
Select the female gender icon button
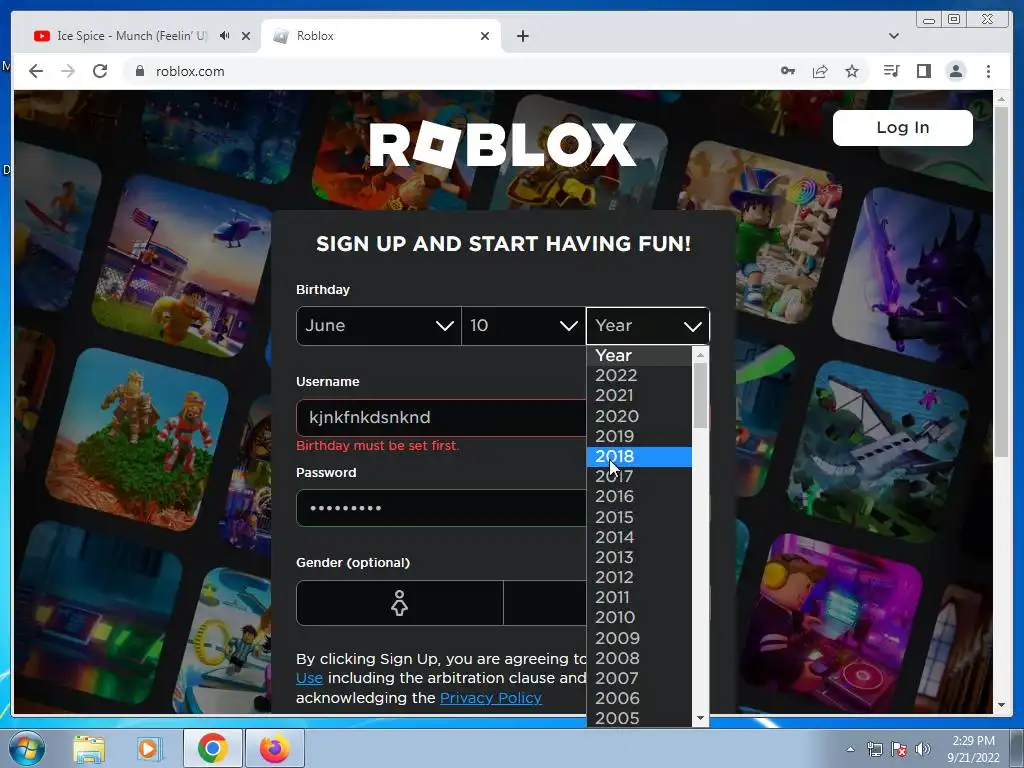click(400, 603)
